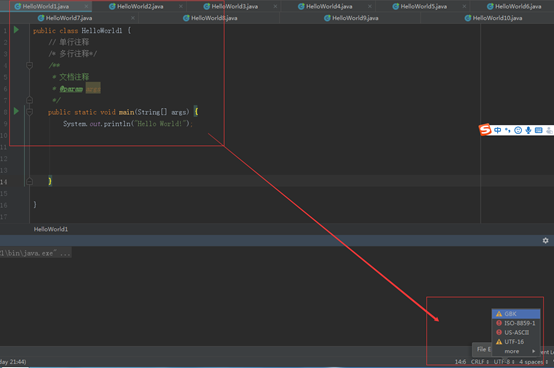Open the 4 spaces indent dropdown
Screen dimensions: 554x368
[534, 362]
